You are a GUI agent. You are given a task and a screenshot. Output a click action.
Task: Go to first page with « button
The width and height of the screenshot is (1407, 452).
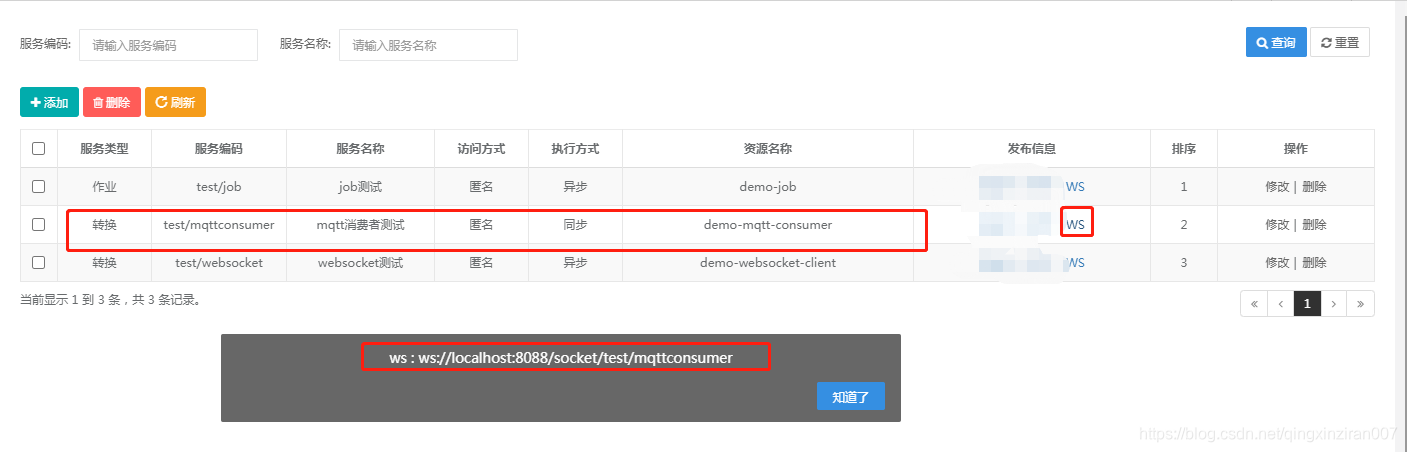[1254, 303]
